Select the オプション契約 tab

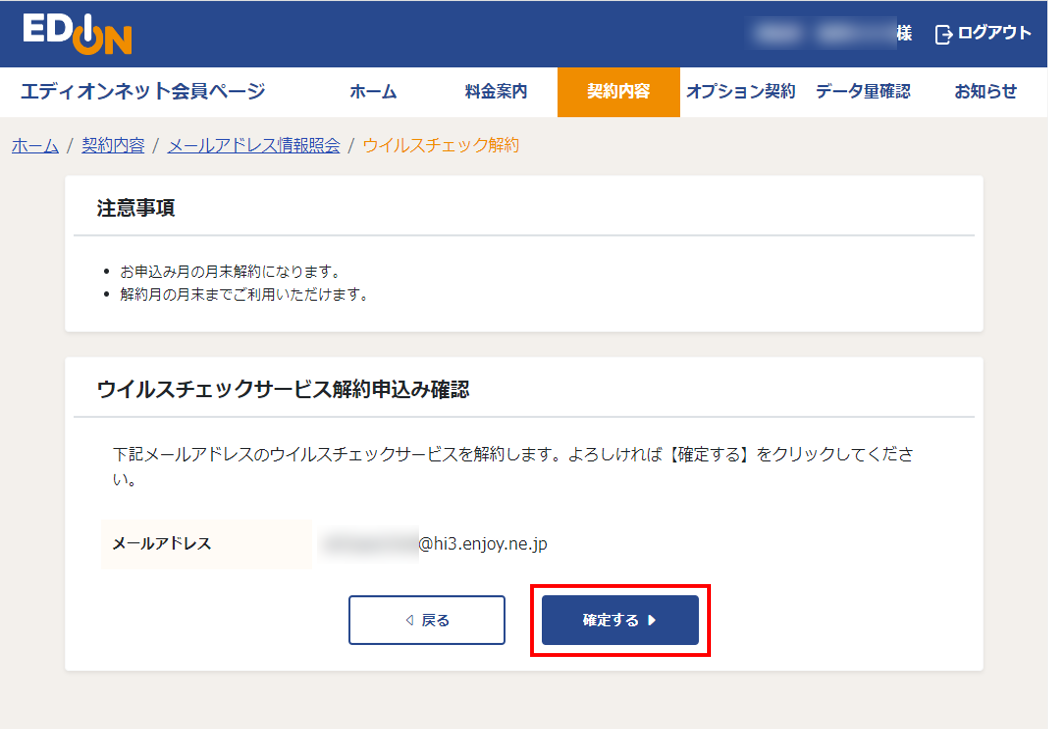[x=741, y=91]
